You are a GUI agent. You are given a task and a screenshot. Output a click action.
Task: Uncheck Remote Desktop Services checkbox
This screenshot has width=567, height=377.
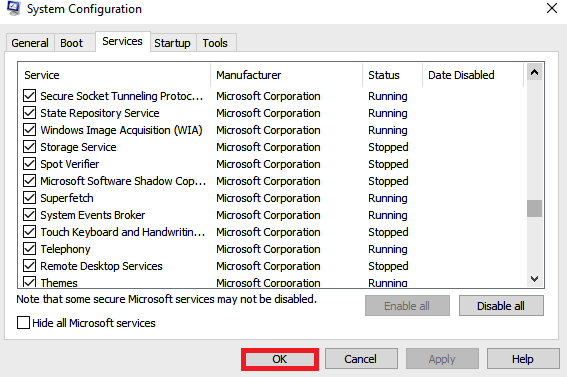click(29, 266)
